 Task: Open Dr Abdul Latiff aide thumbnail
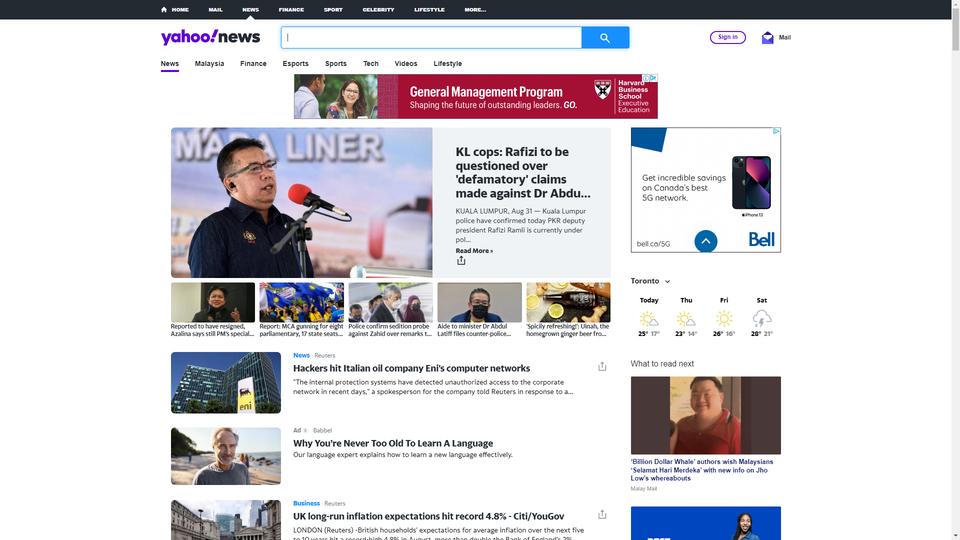479,302
